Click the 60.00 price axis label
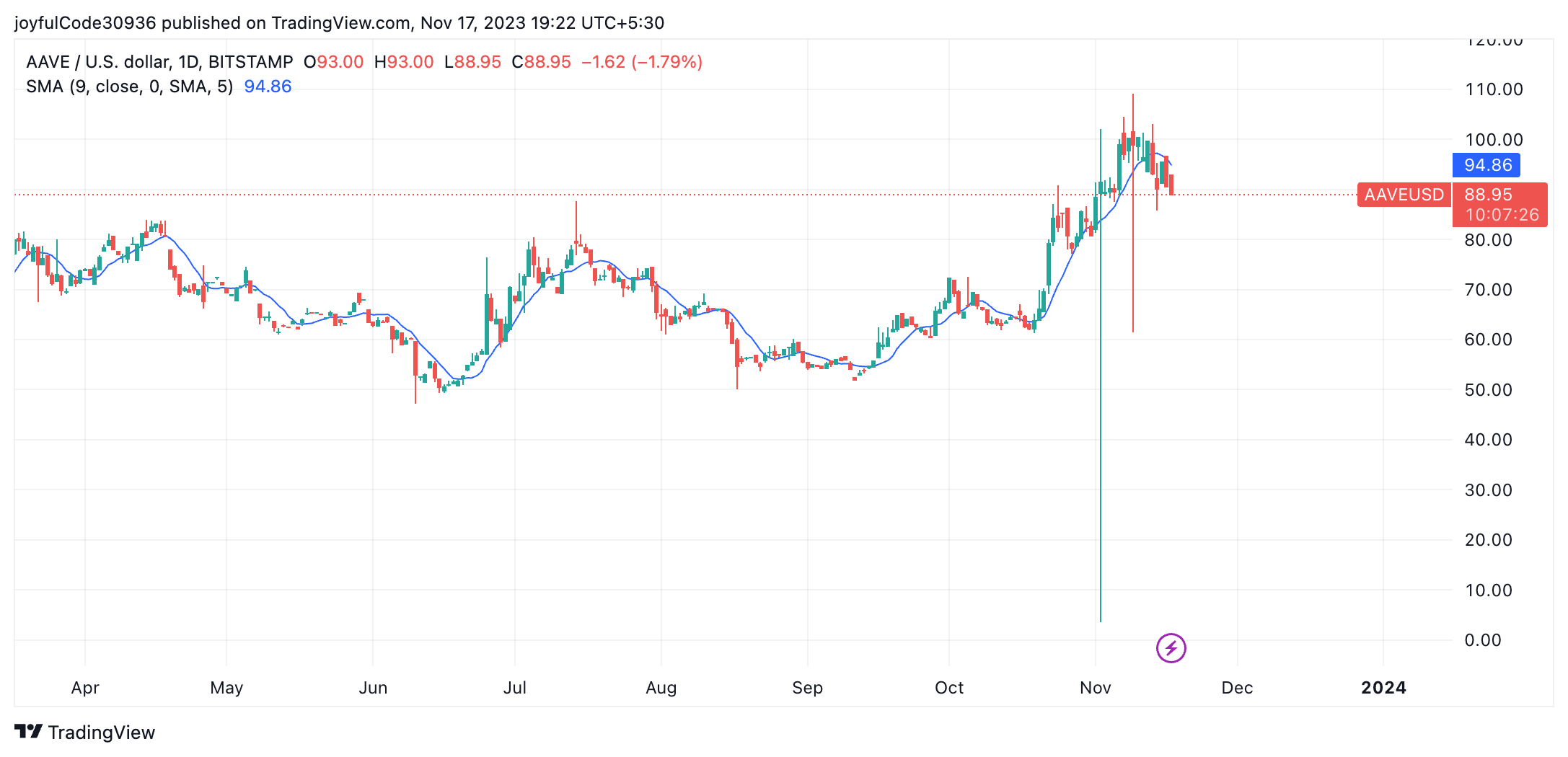 1488,340
